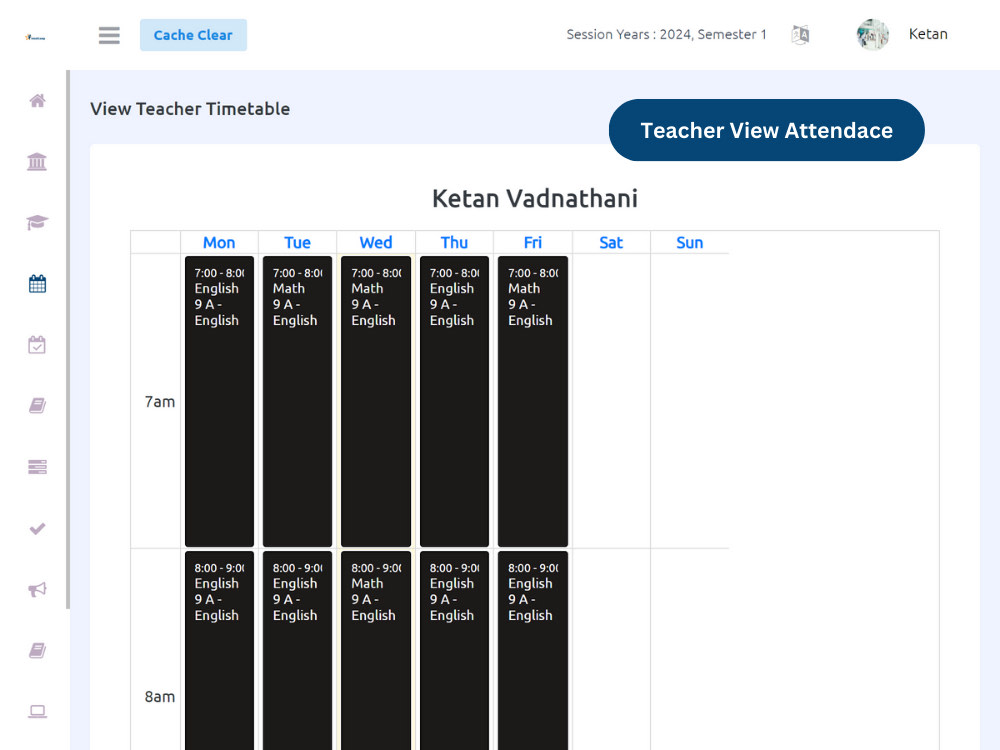Open Ketan's profile avatar
Image resolution: width=1000 pixels, height=750 pixels.
[872, 34]
